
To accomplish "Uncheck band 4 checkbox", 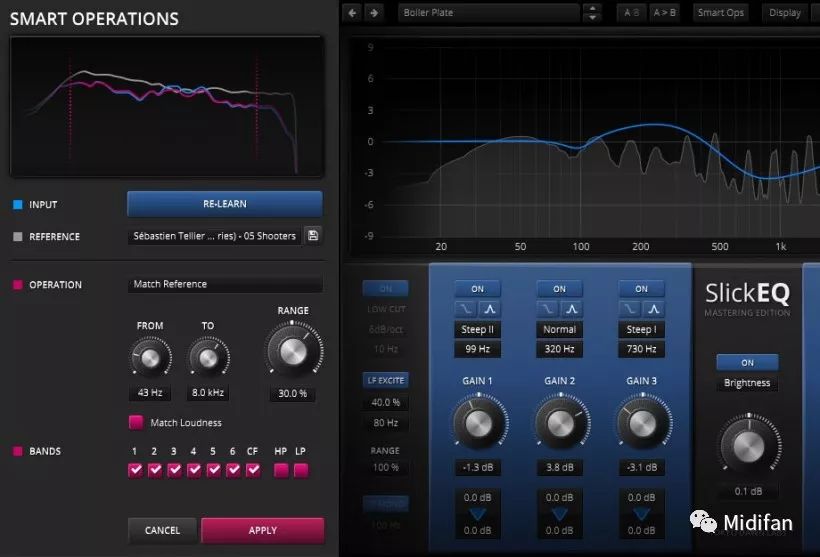I will (194, 470).
